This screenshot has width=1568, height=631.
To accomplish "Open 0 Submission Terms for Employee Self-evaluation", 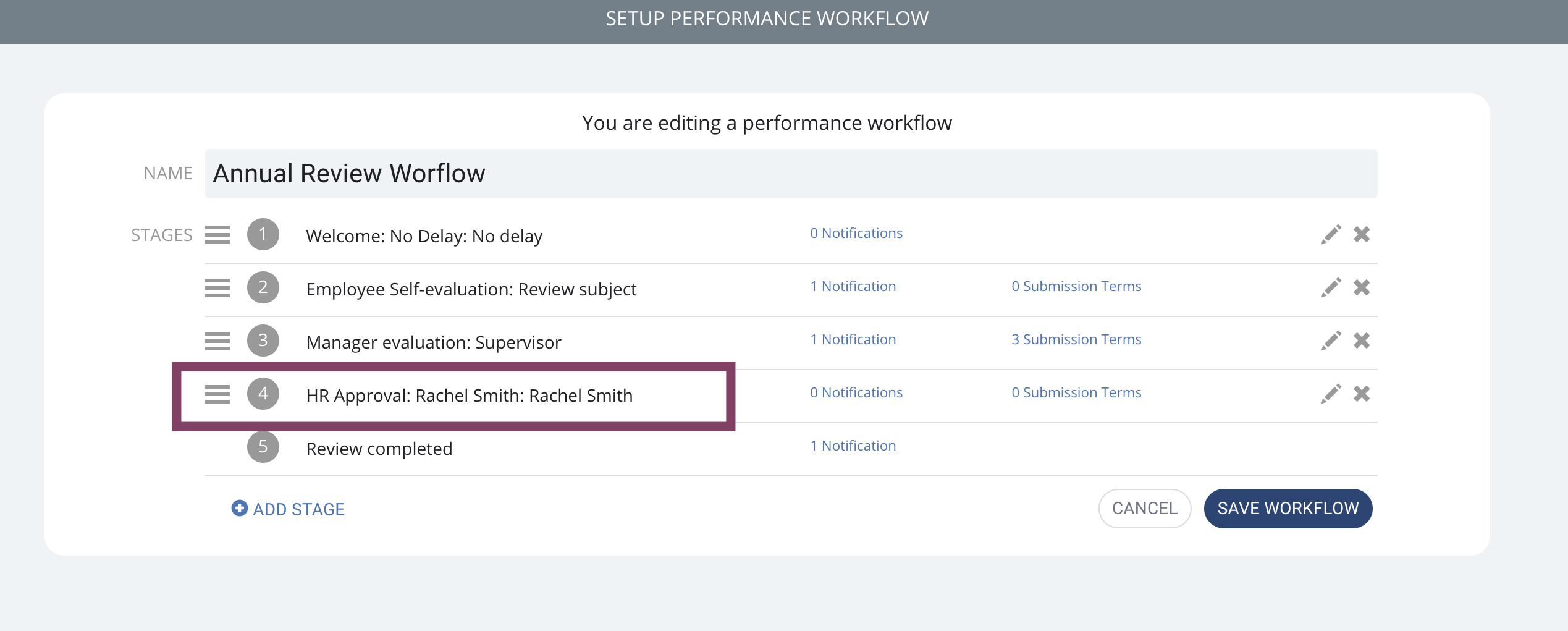I will [x=1076, y=286].
